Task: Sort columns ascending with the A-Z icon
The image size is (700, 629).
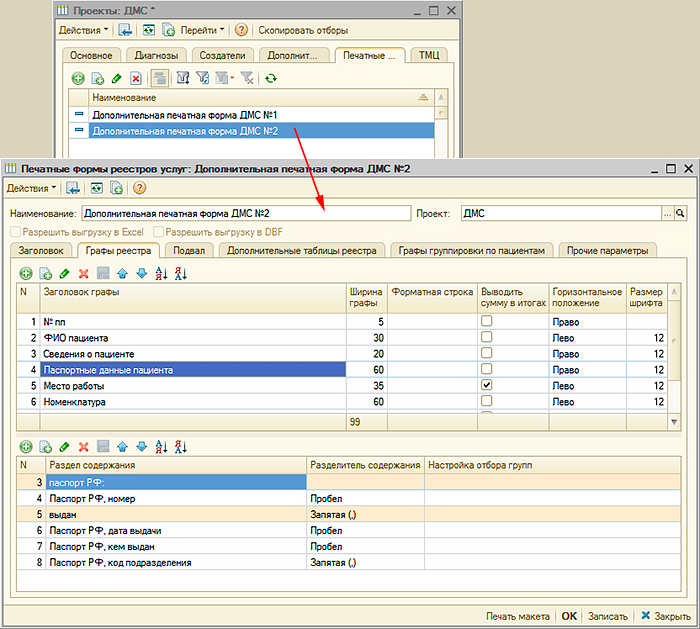Action: [x=162, y=273]
